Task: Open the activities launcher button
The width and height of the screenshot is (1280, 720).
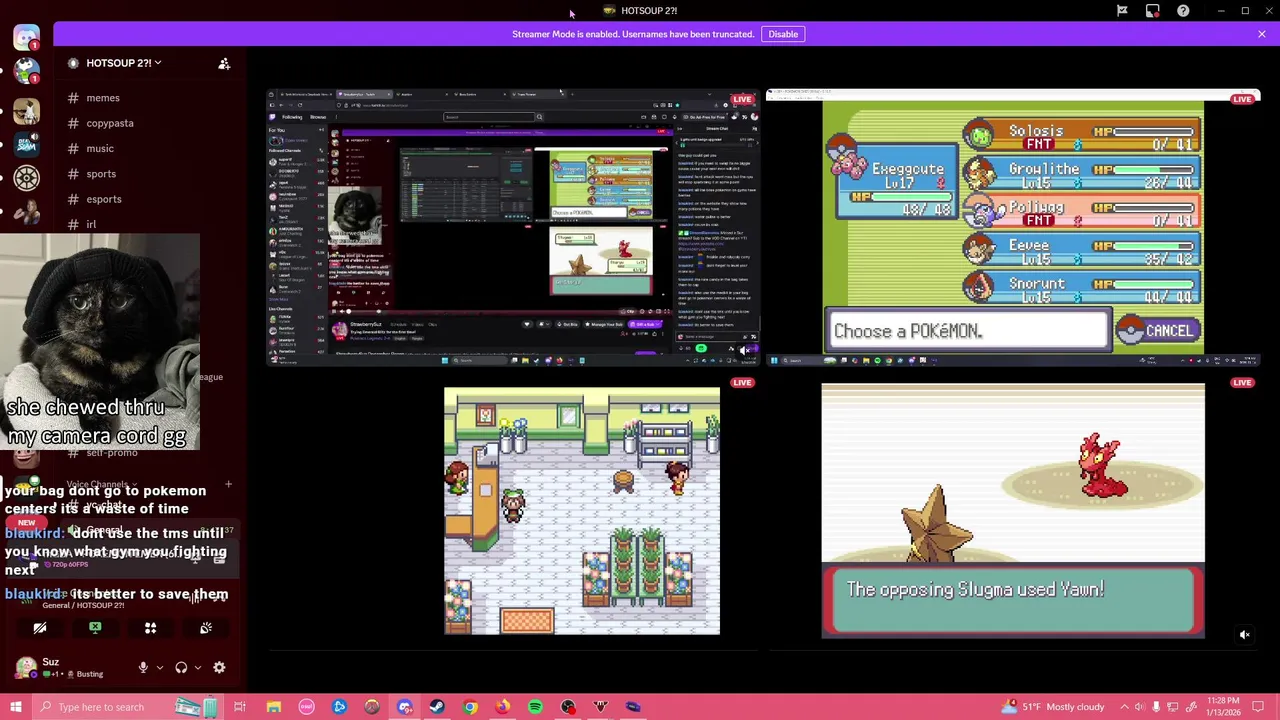Action: (150, 628)
